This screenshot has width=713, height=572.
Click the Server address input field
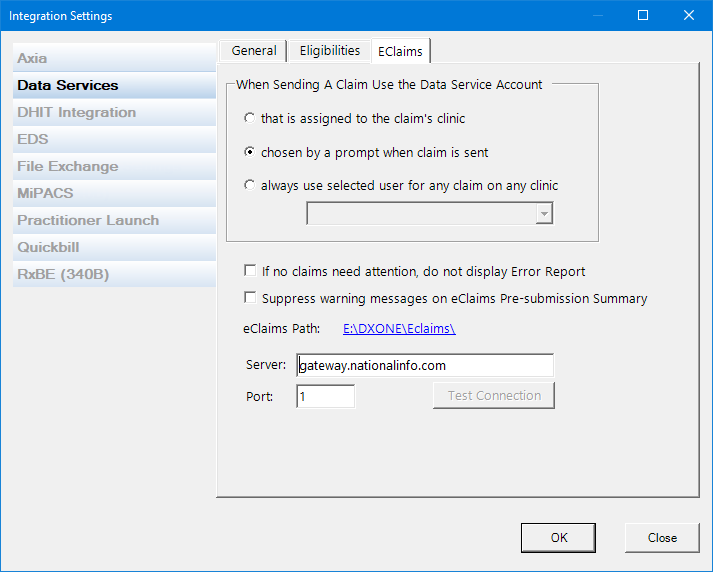(x=425, y=366)
